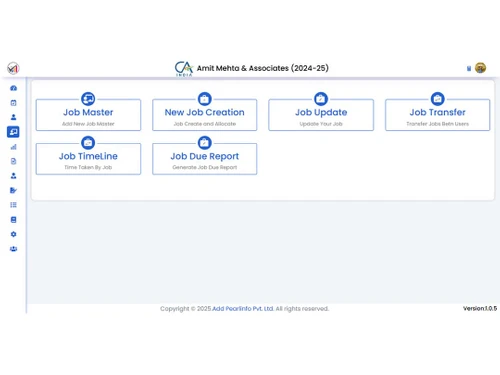
Task: Open the document file sidebar icon
Action: (x=13, y=161)
